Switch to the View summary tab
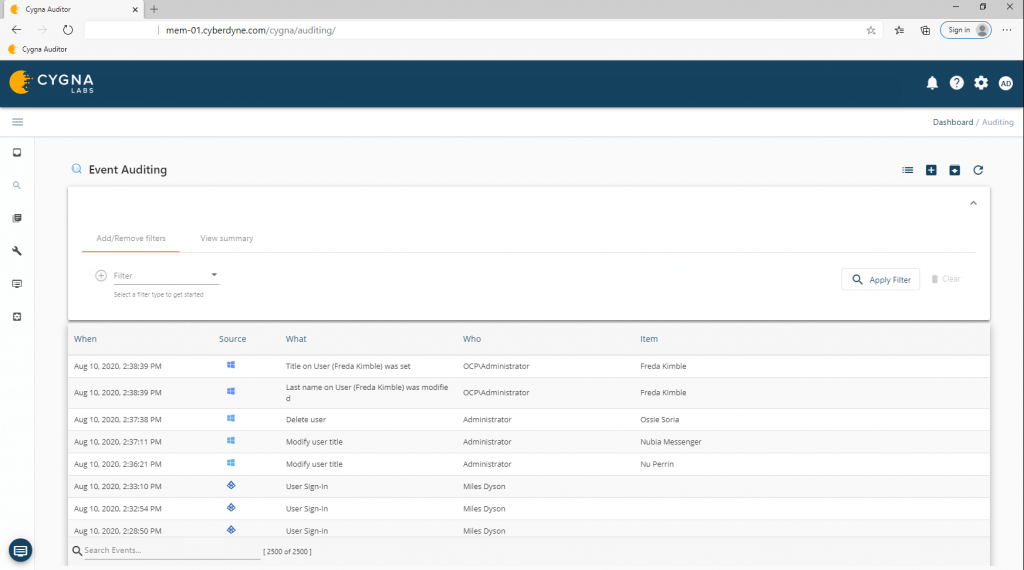 pyautogui.click(x=226, y=239)
